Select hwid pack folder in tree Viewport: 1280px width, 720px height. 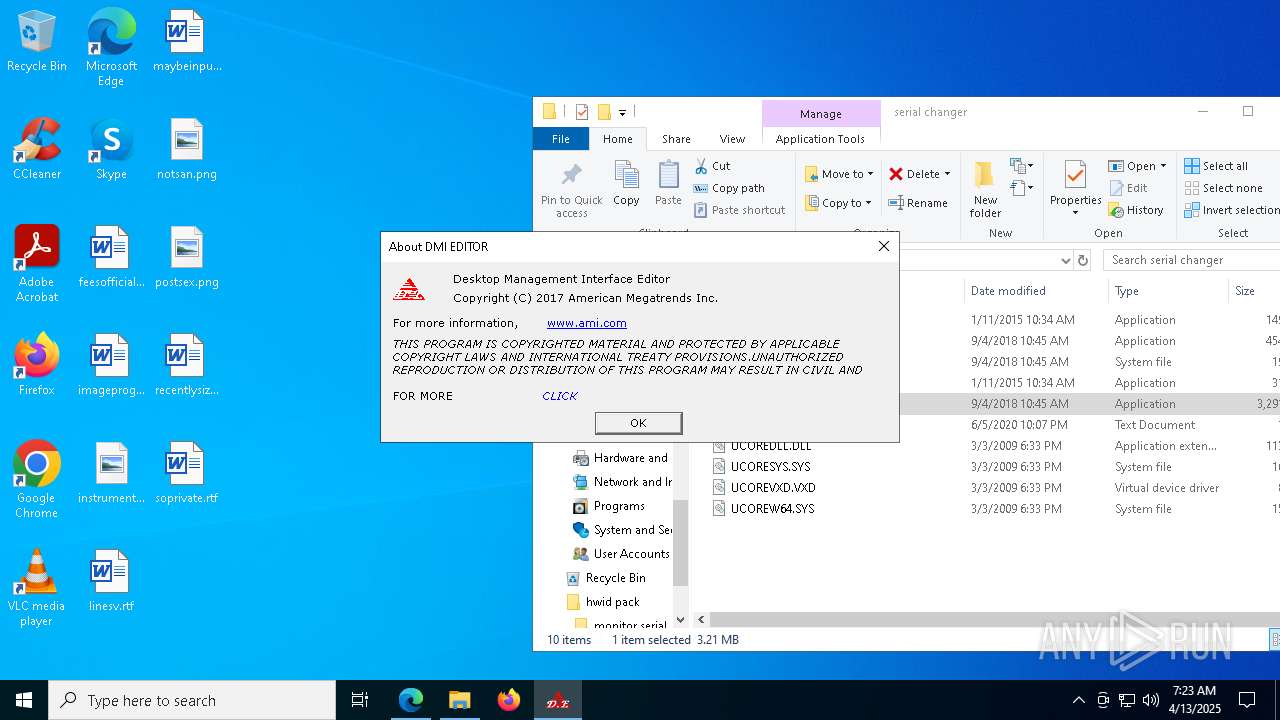(x=603, y=602)
